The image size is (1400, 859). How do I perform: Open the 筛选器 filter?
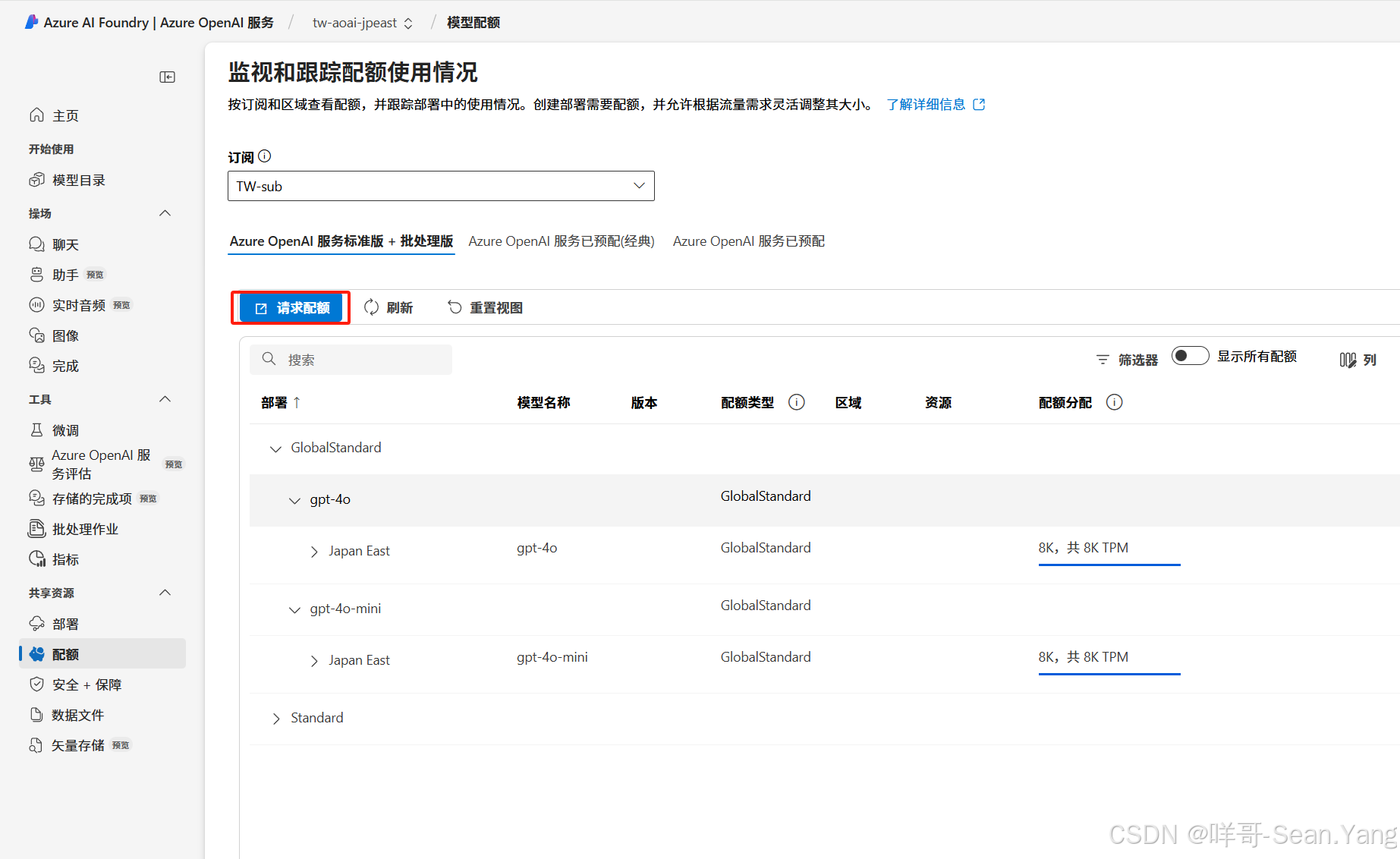[x=1127, y=360]
